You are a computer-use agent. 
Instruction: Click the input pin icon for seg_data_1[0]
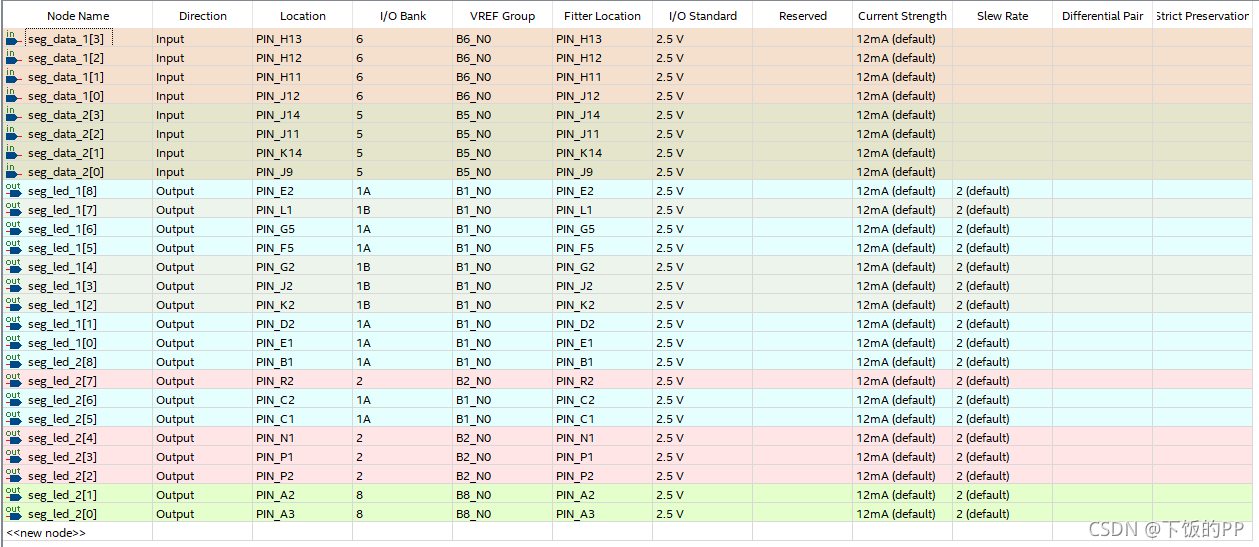[x=13, y=95]
